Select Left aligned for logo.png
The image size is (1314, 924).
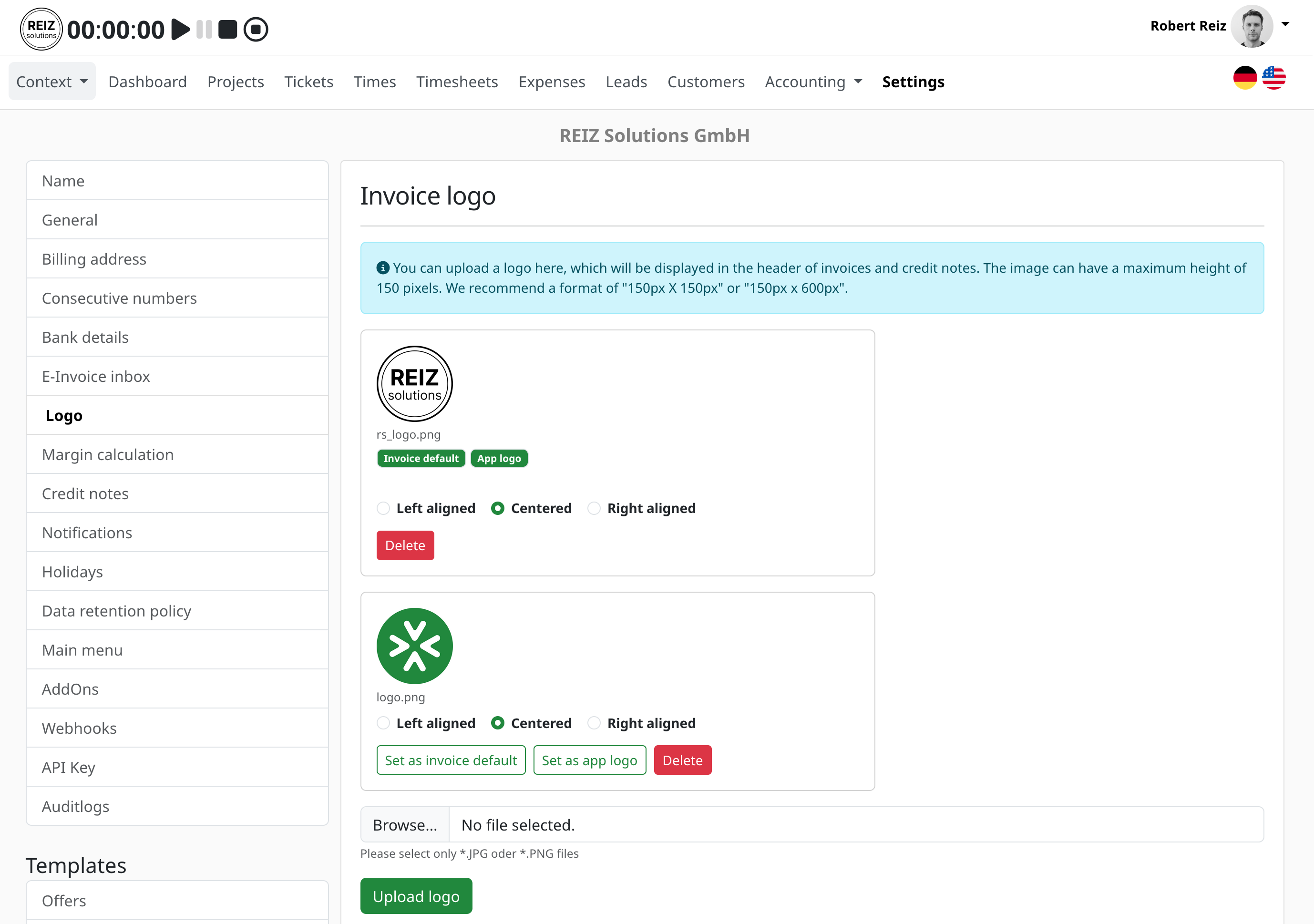click(x=383, y=723)
